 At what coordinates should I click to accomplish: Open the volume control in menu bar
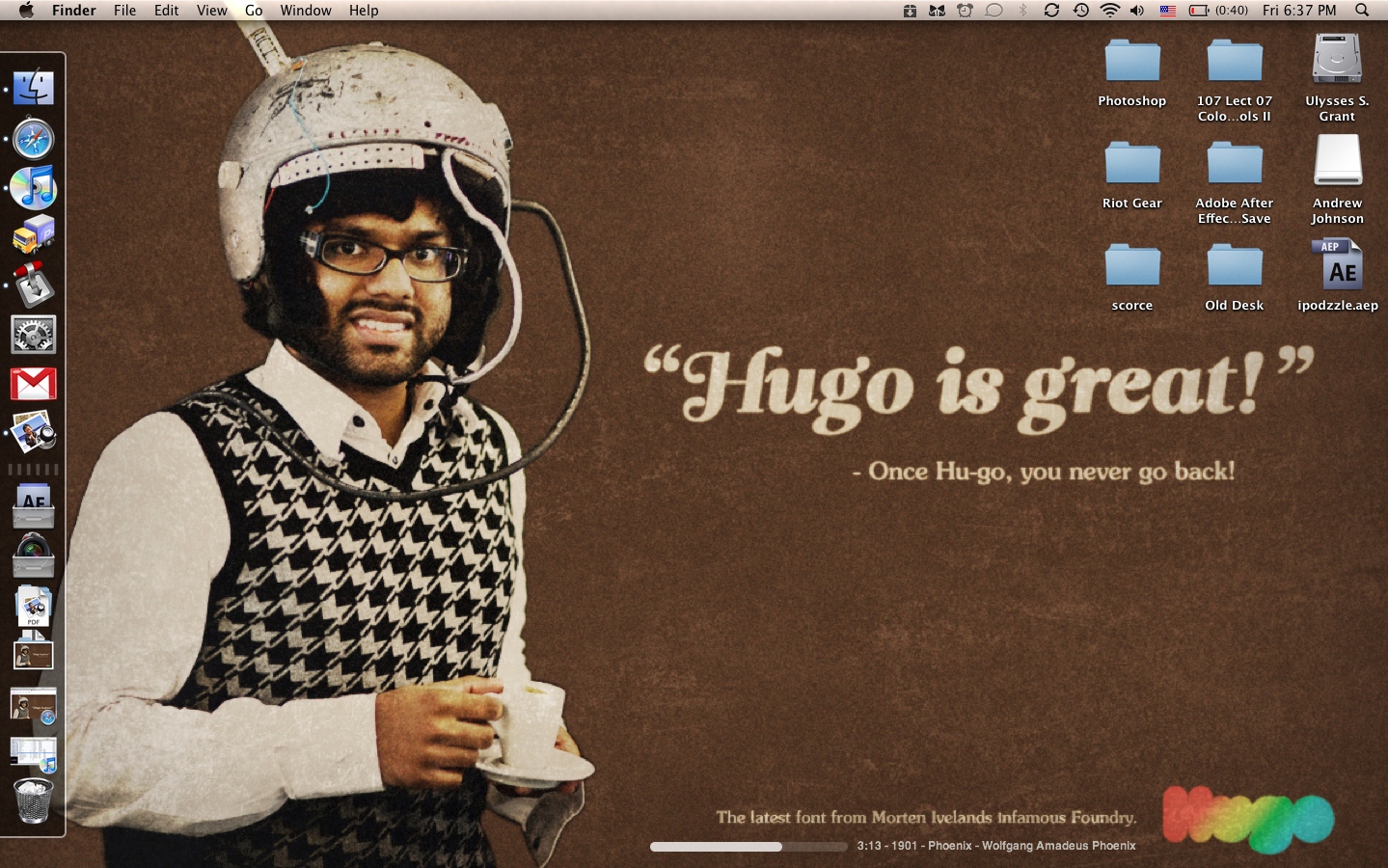1138,11
